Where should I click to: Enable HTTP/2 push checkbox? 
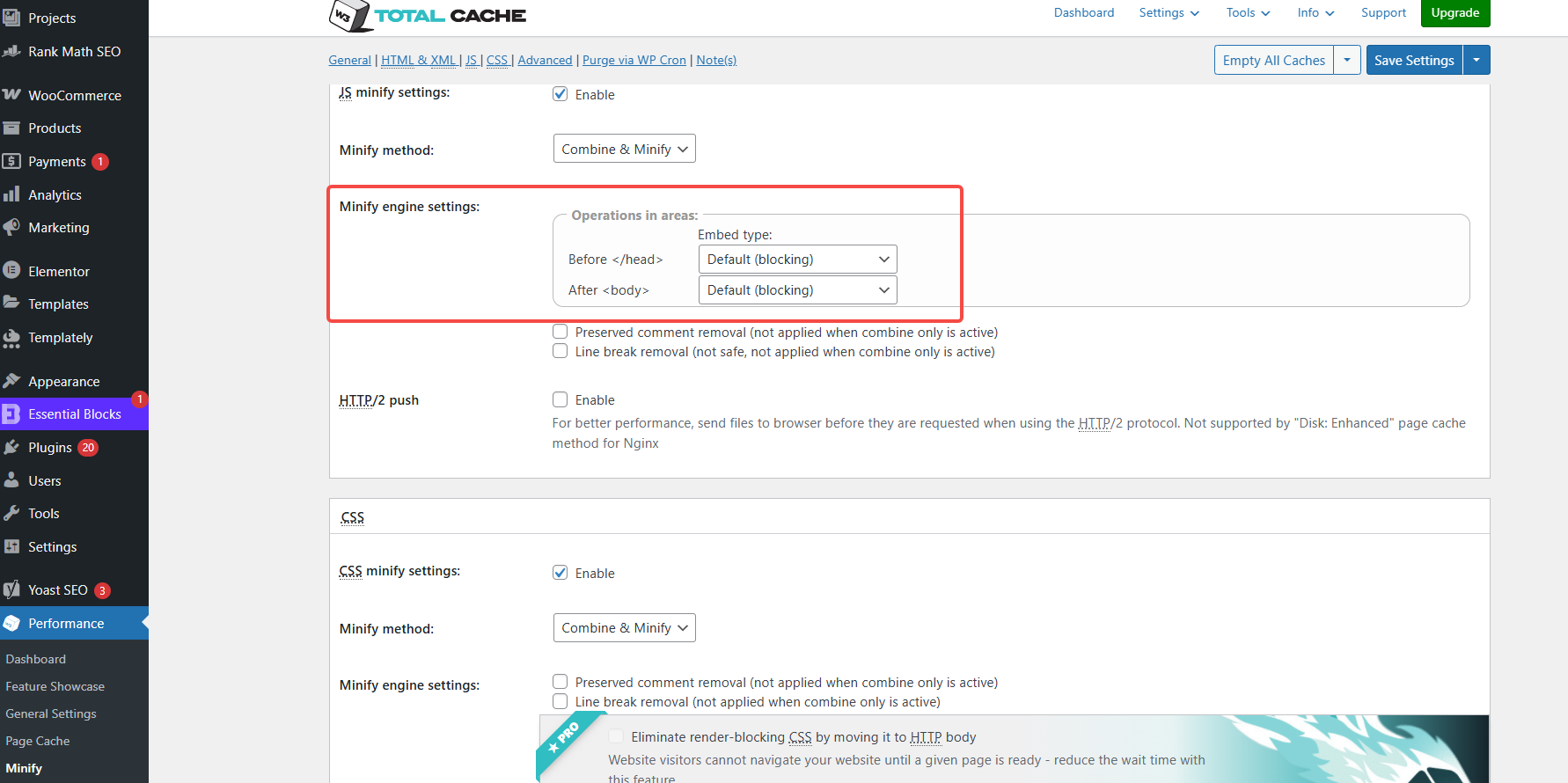coord(560,399)
